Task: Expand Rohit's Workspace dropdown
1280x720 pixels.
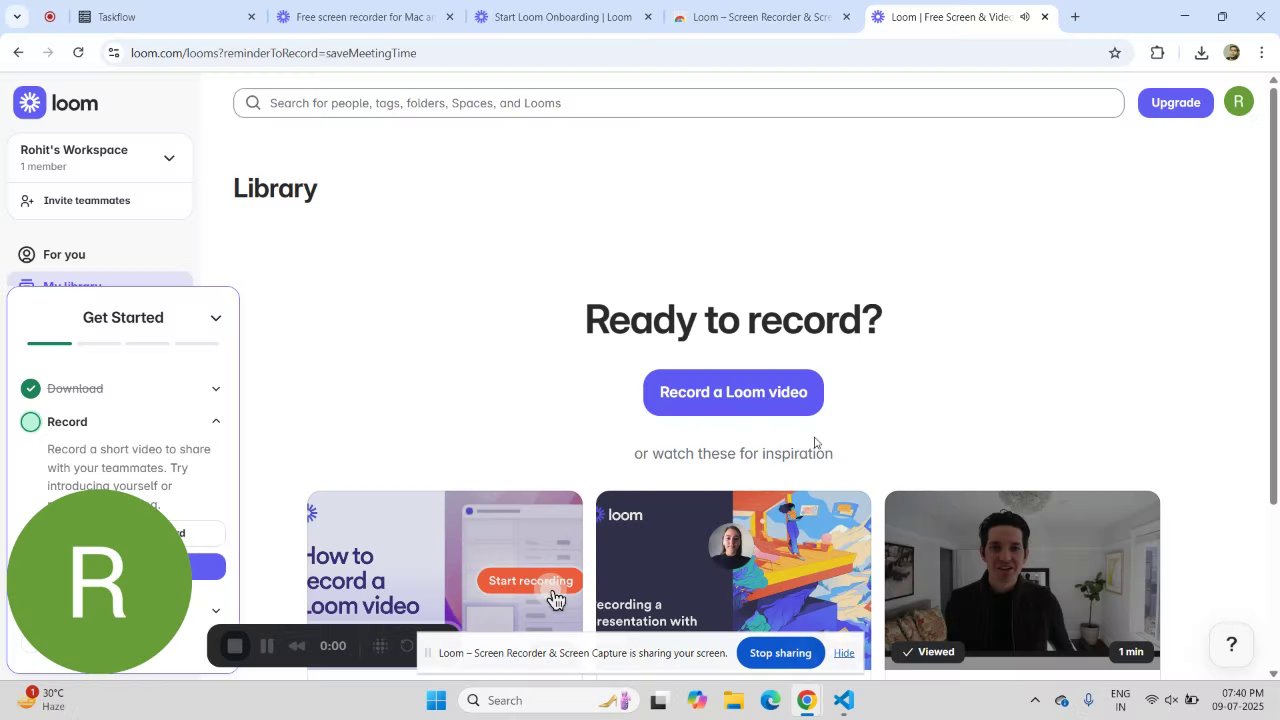Action: (169, 158)
